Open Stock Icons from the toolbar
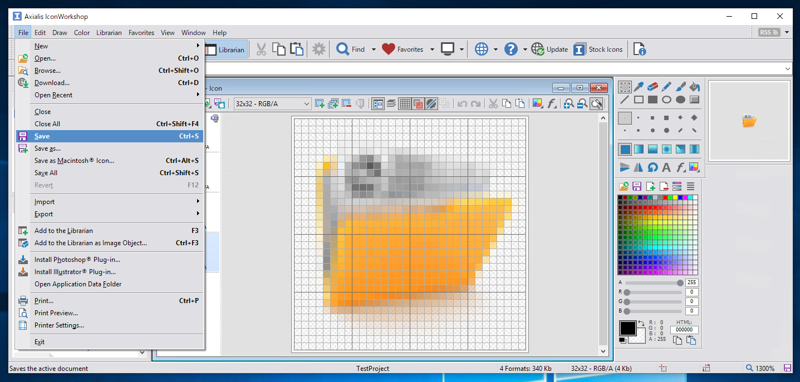This screenshot has width=800, height=382. coord(598,49)
